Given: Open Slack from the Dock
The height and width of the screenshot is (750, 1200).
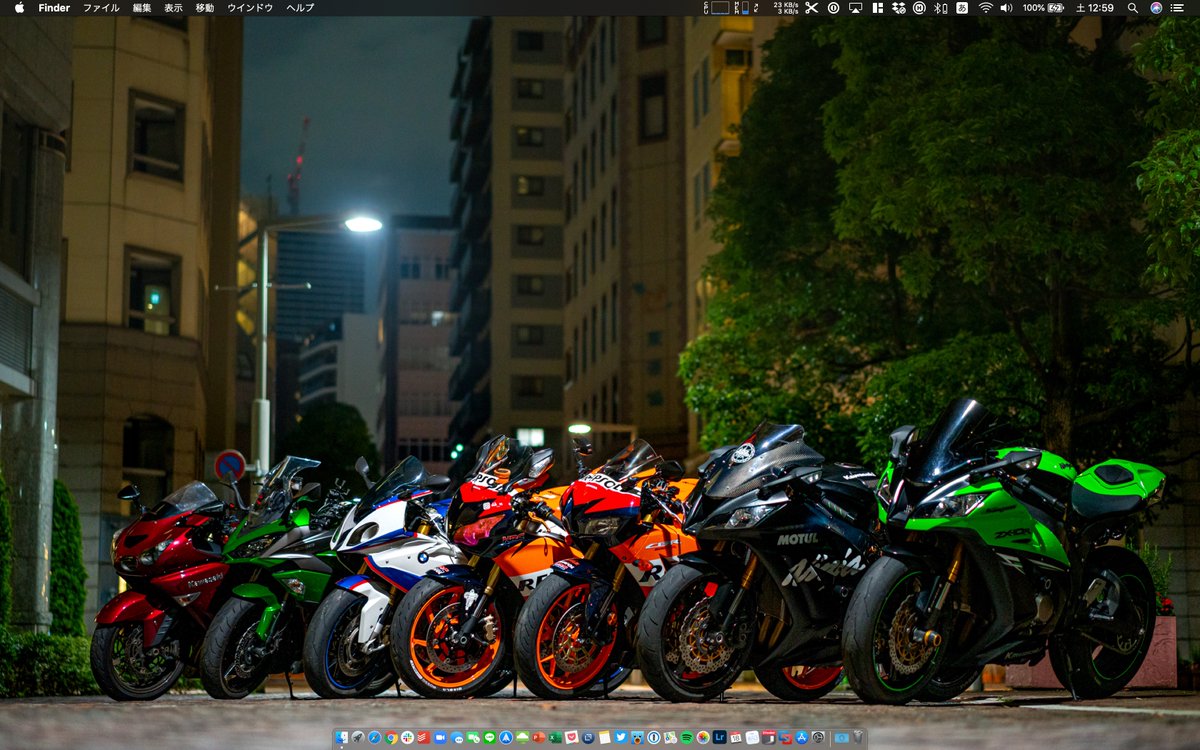Looking at the screenshot, I should click(407, 737).
